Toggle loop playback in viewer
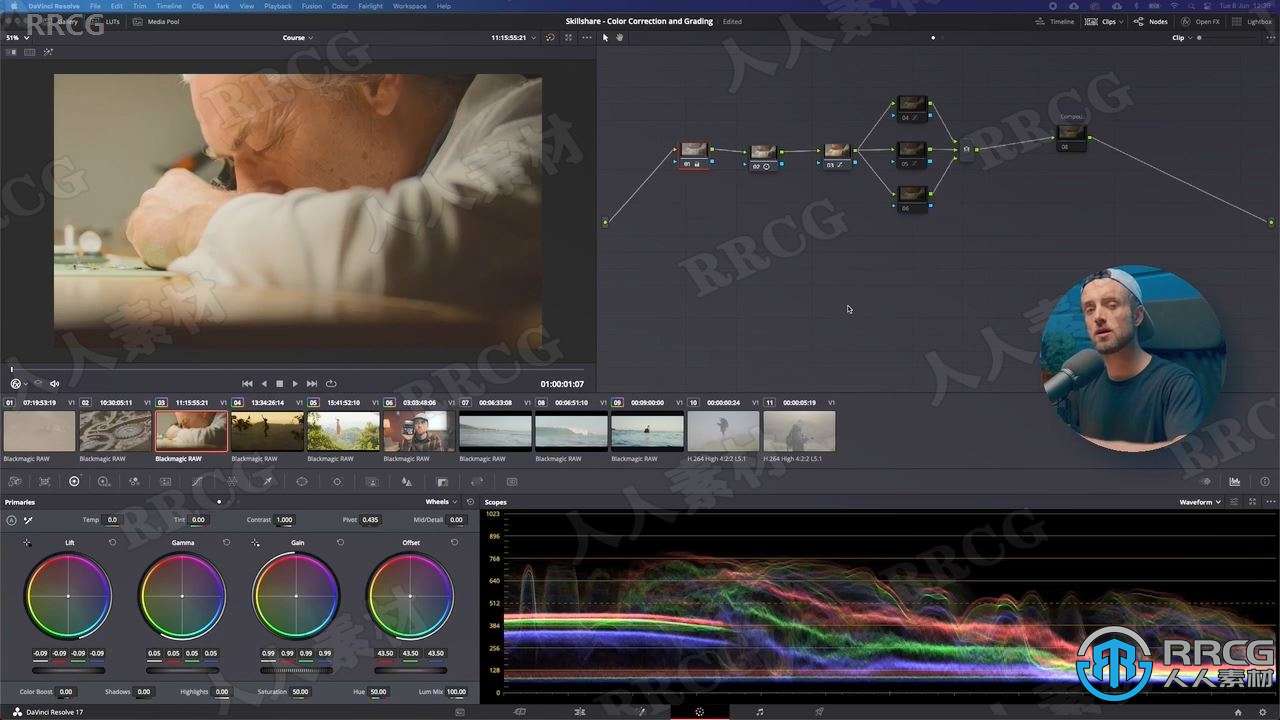The width and height of the screenshot is (1280, 720). pyautogui.click(x=331, y=383)
